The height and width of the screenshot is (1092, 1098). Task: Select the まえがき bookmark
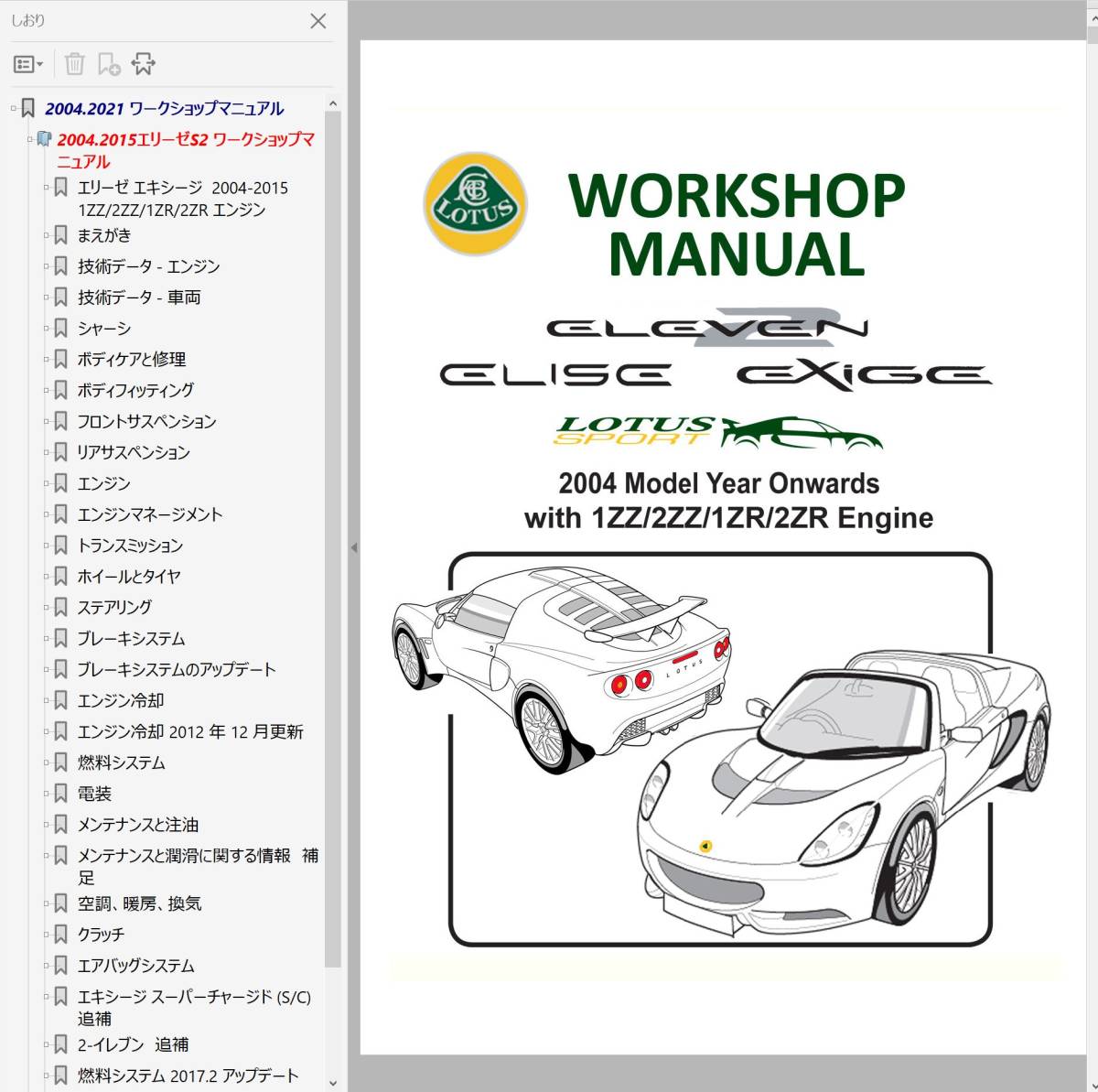tap(104, 235)
